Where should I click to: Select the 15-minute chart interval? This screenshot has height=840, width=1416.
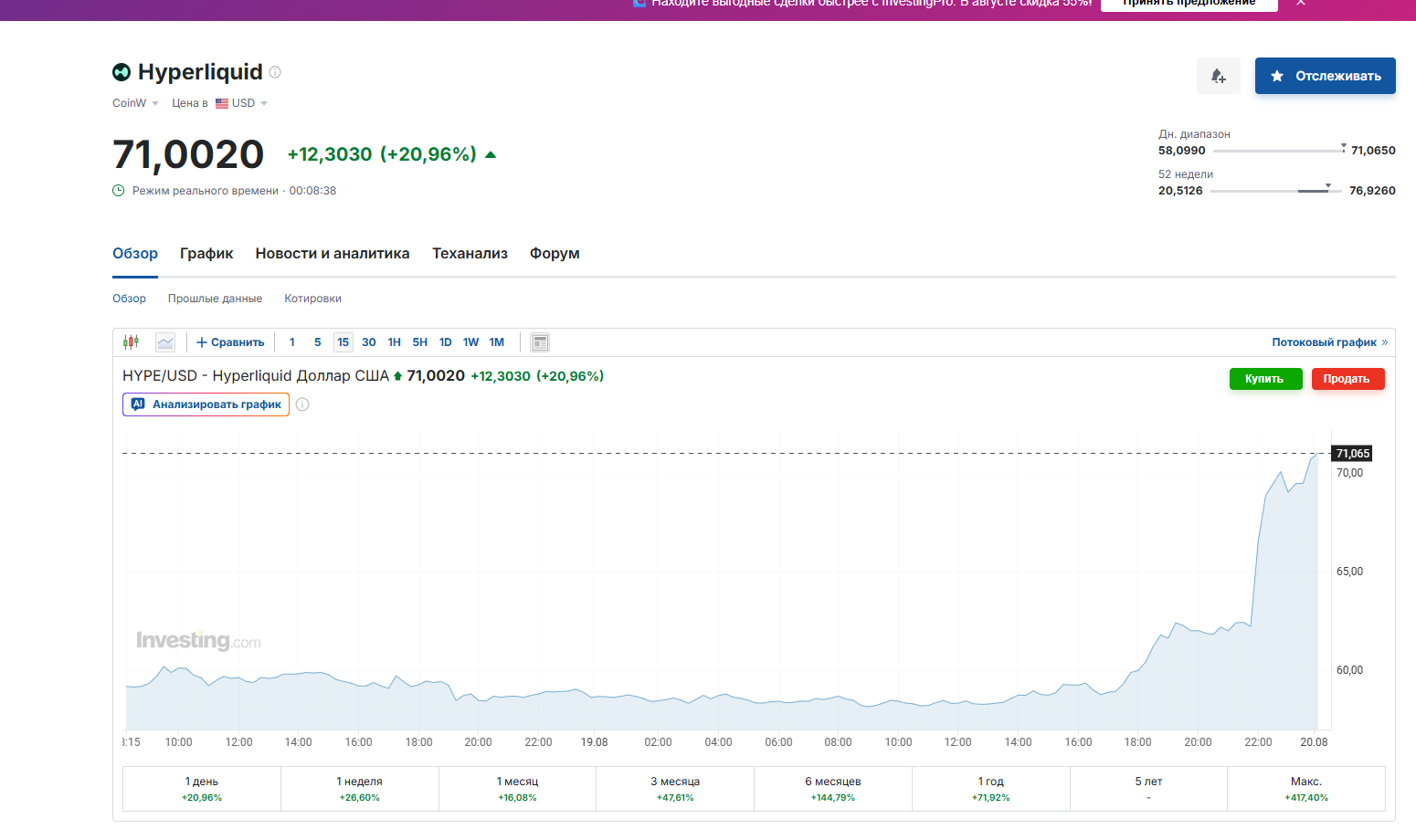[343, 342]
